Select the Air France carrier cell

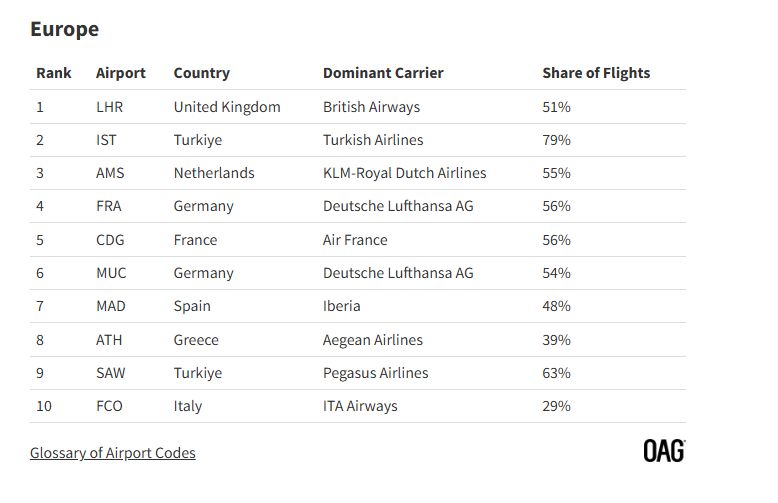[355, 240]
